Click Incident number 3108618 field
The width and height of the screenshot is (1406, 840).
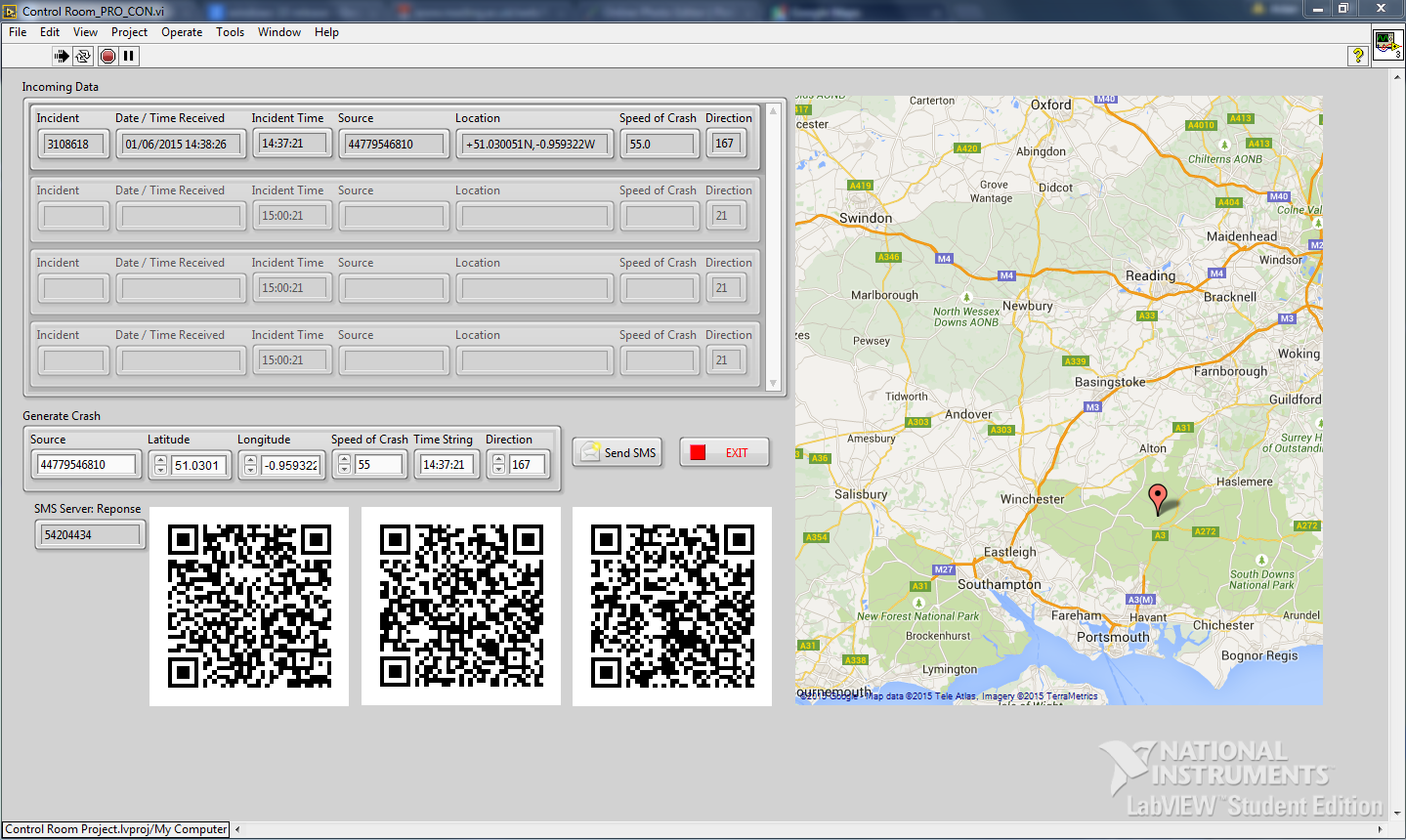pos(74,144)
